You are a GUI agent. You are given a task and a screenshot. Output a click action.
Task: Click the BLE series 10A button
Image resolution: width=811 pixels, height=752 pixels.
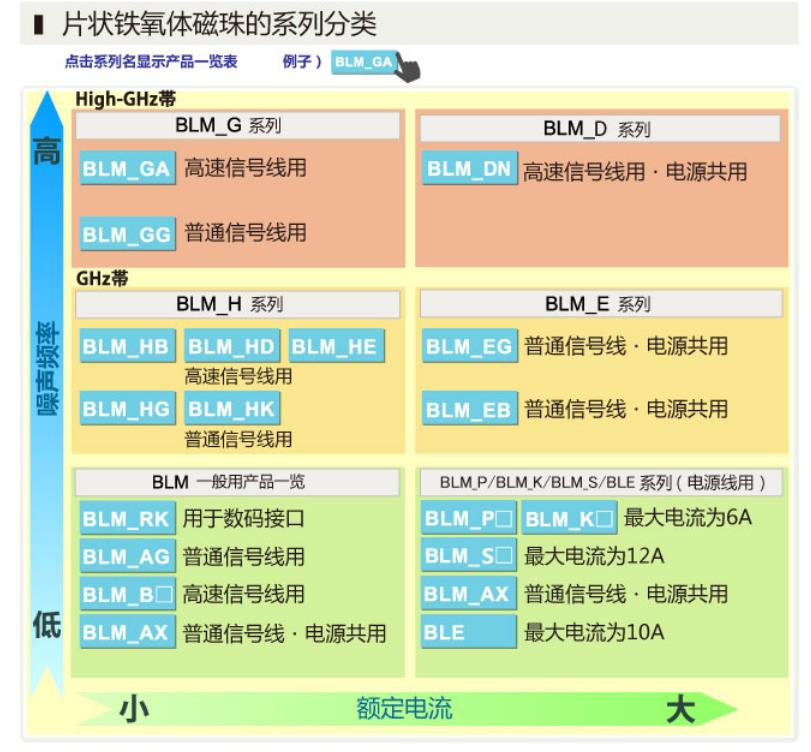(468, 633)
